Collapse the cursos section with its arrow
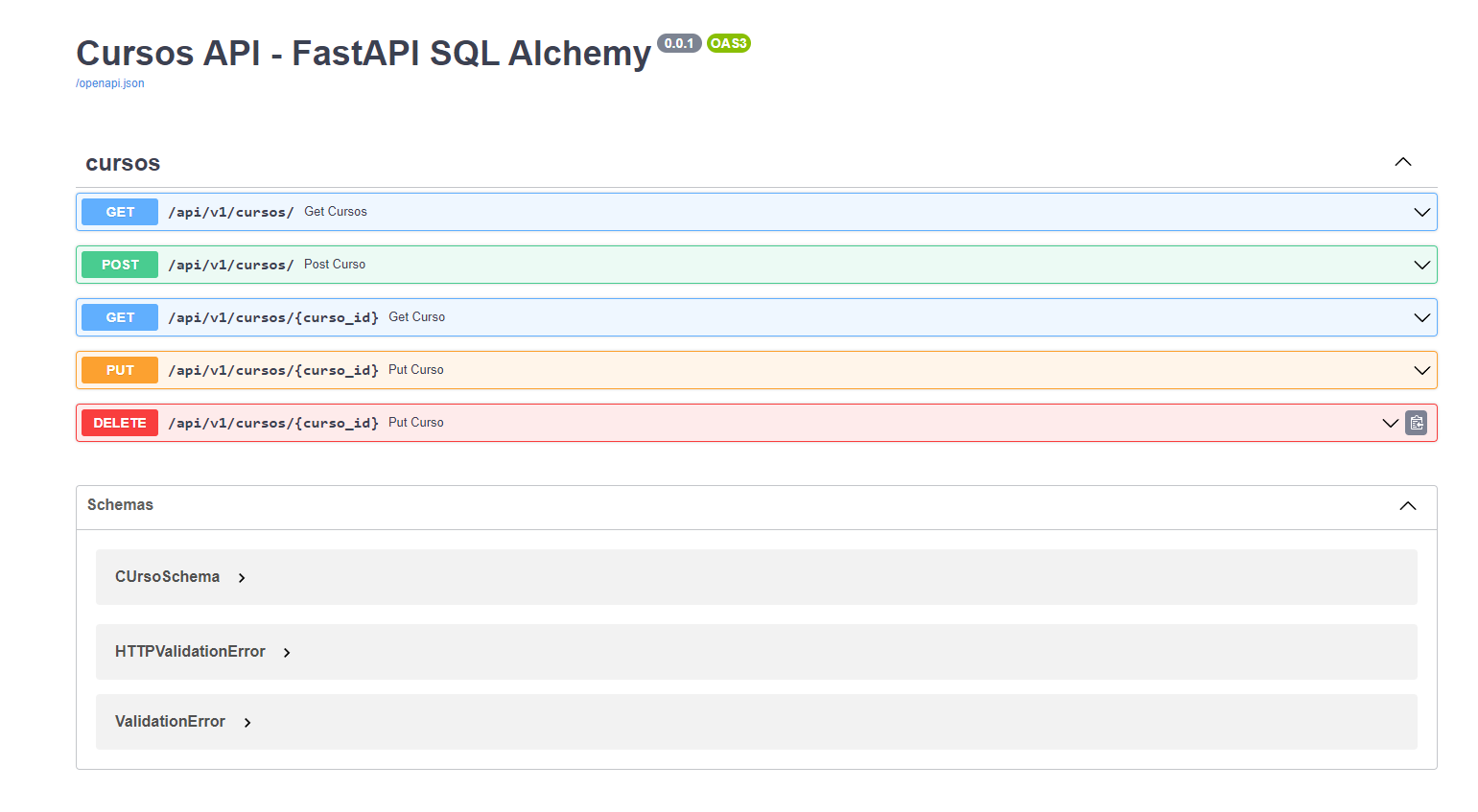Viewport: 1478px width, 812px height. pyautogui.click(x=1403, y=162)
